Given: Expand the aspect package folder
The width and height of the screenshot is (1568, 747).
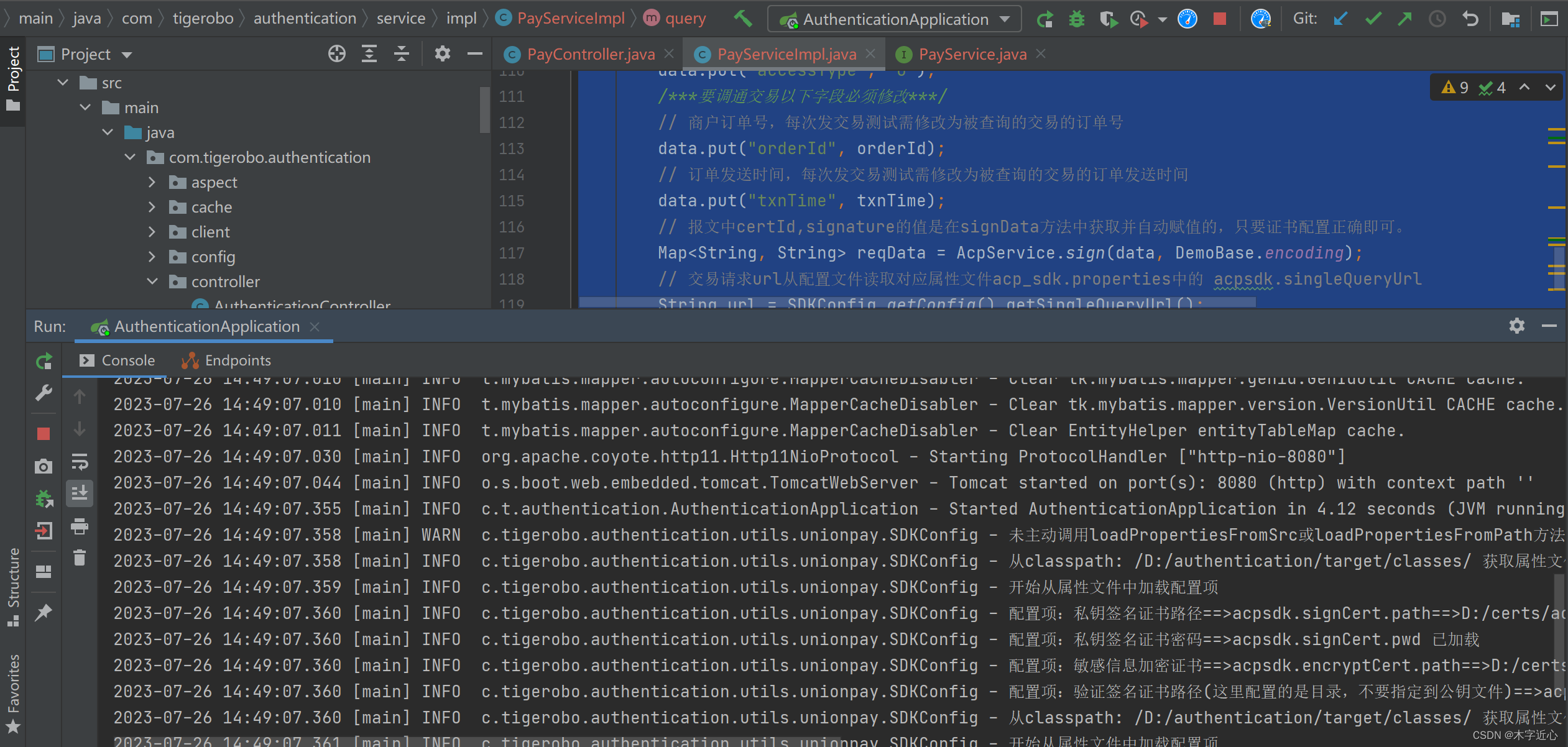Looking at the screenshot, I should coord(152,182).
